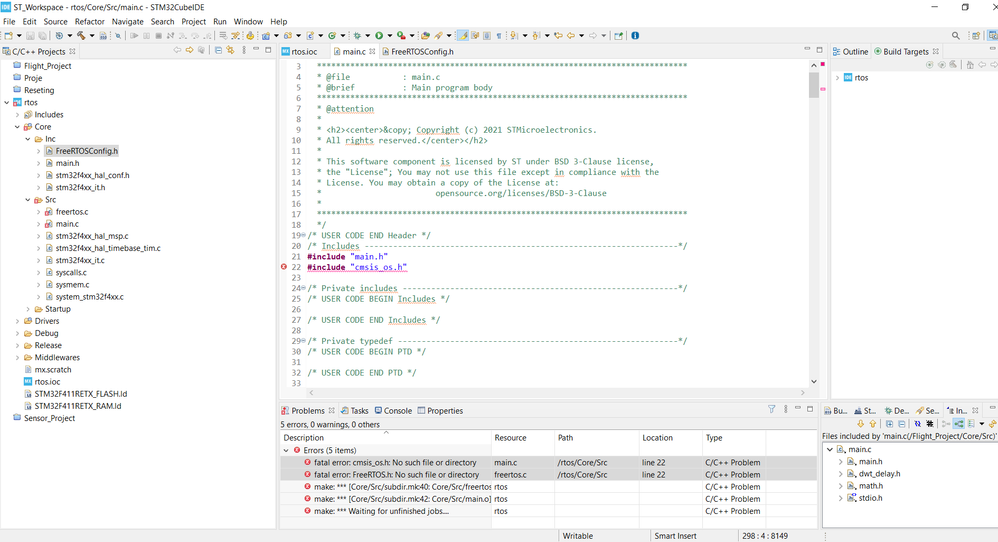Open the Project menu
Image resolution: width=998 pixels, height=542 pixels.
[x=193, y=21]
